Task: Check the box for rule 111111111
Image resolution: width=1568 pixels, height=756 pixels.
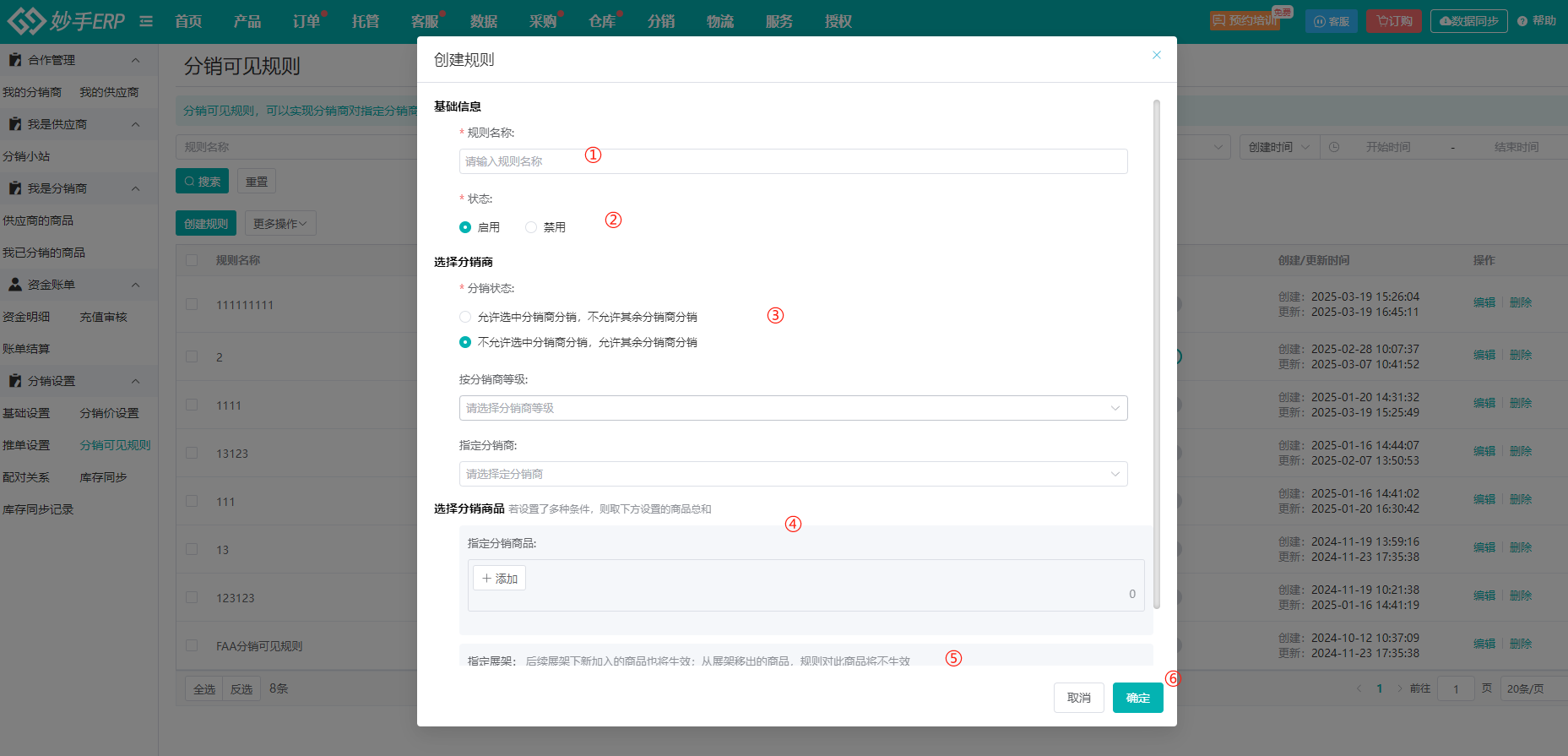Action: [192, 304]
